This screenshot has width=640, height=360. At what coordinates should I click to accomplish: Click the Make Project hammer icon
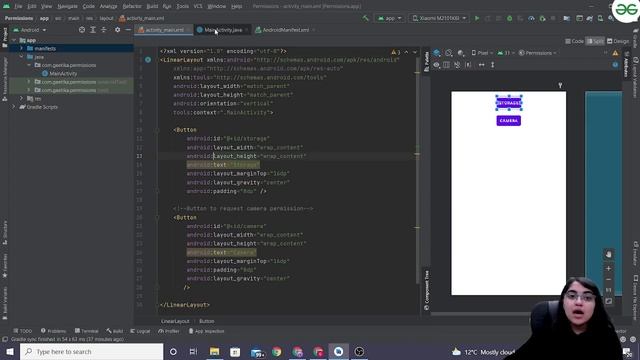coord(365,18)
